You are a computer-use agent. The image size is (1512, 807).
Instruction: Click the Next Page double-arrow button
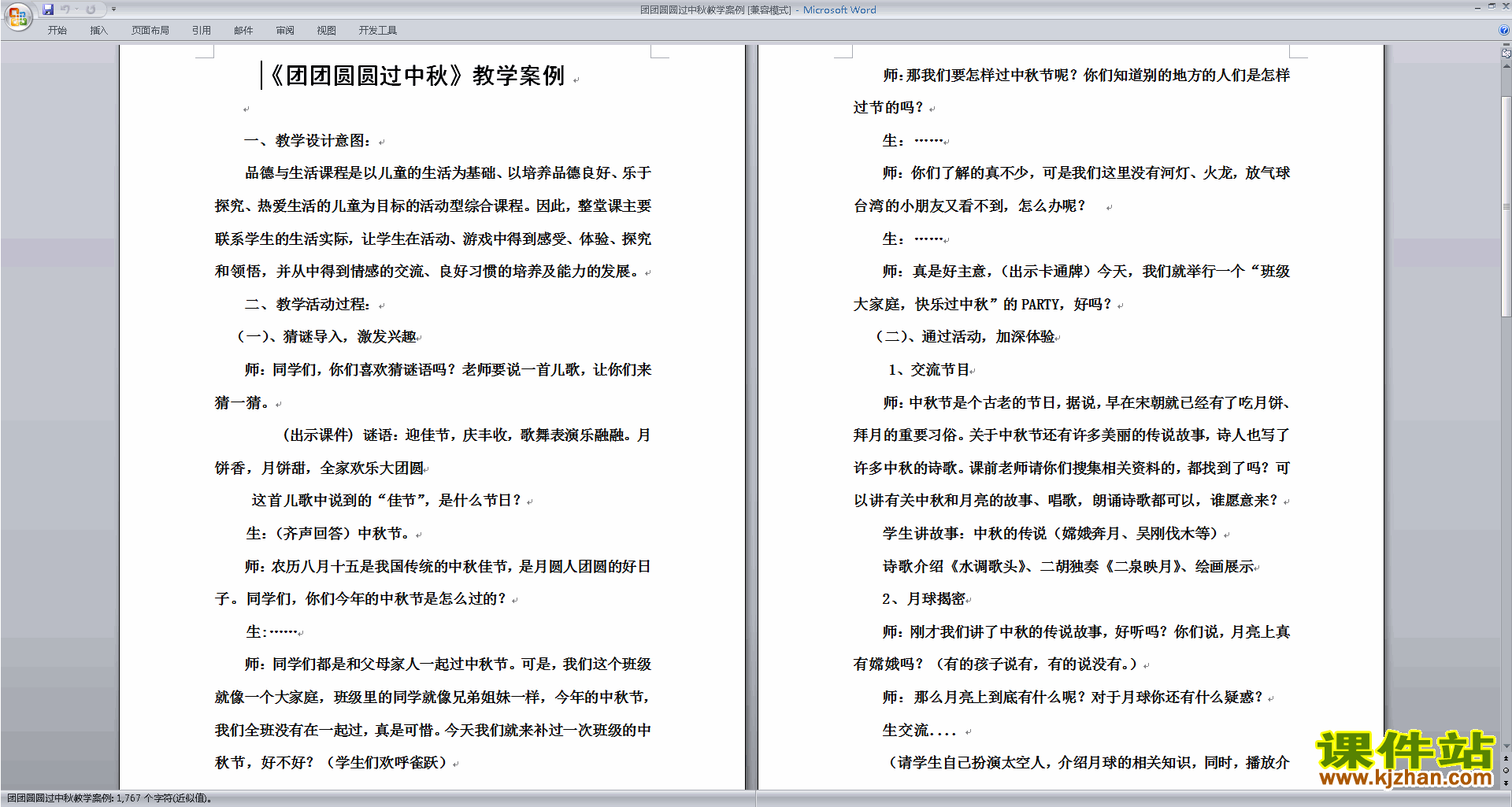click(x=1506, y=783)
